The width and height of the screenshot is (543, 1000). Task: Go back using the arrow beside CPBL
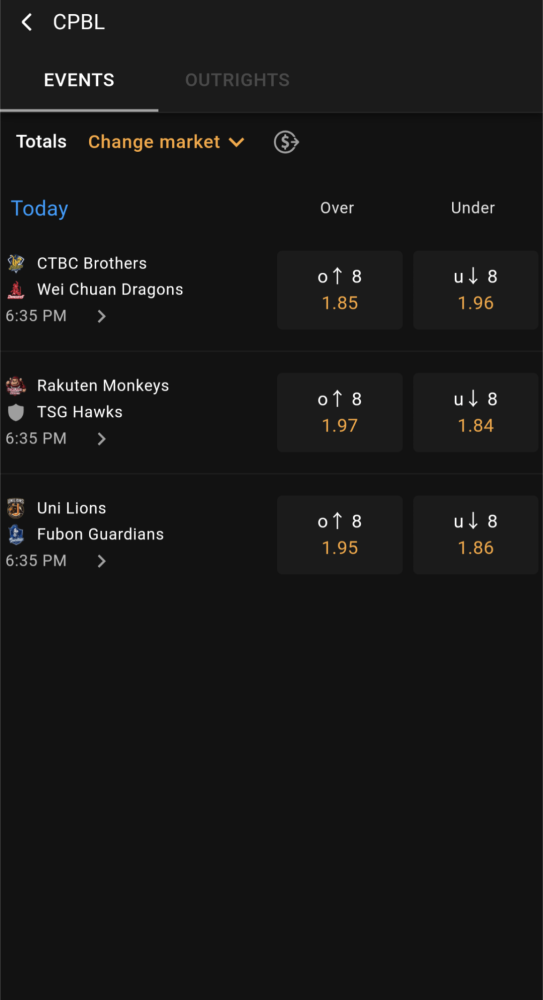(26, 22)
